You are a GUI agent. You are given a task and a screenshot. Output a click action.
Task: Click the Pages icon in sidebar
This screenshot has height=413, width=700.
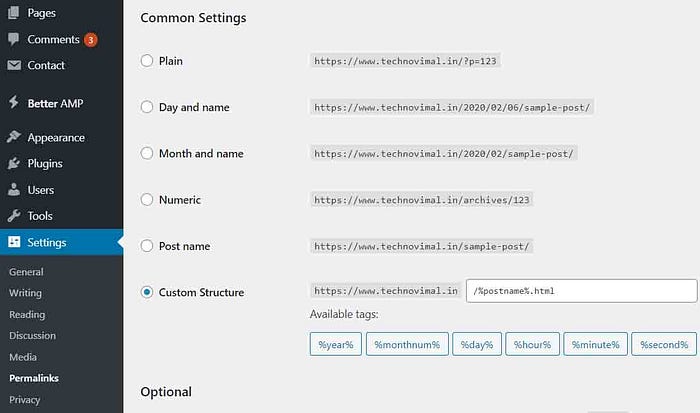pyautogui.click(x=14, y=13)
